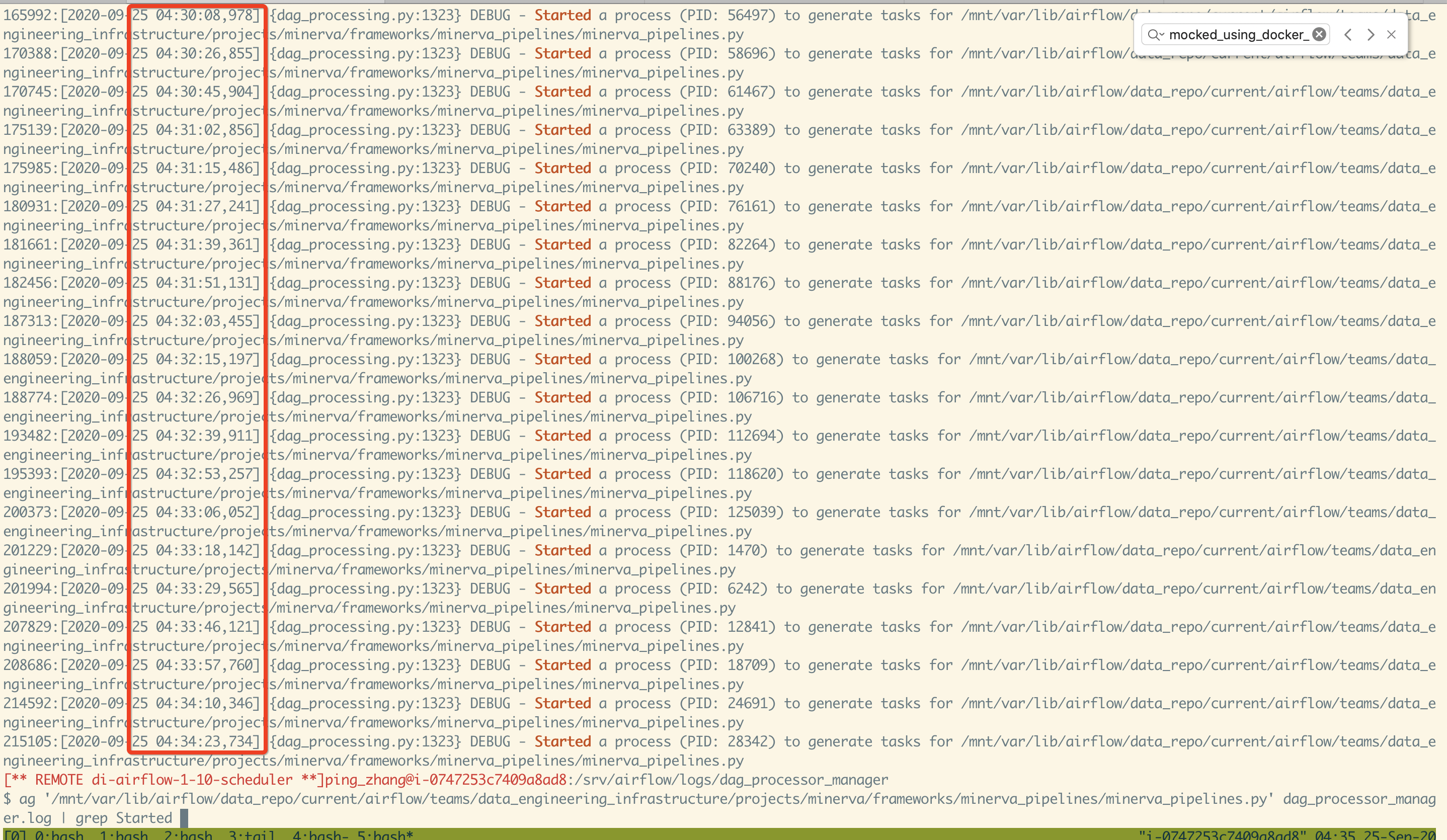The width and height of the screenshot is (1447, 840).
Task: Click the REMOTE di-airflow-1-10-scheduler prompt label
Action: [163, 780]
